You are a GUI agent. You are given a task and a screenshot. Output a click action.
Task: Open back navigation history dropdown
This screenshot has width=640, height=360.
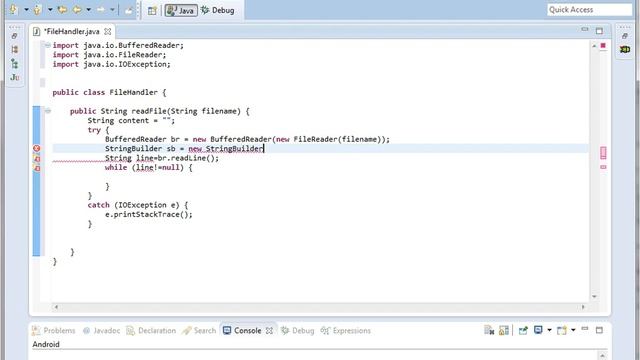tap(89, 9)
